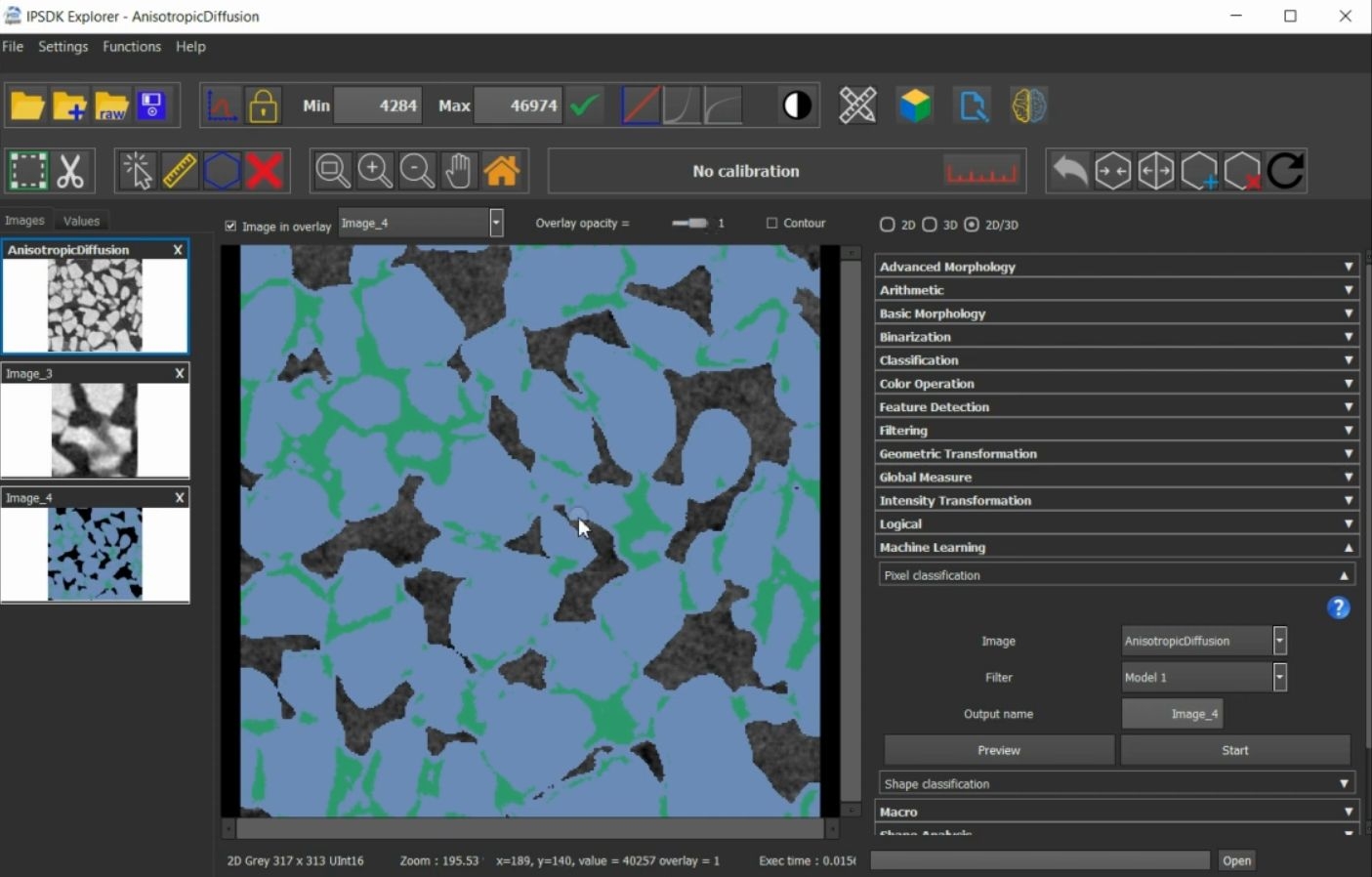Image resolution: width=1372 pixels, height=877 pixels.
Task: Select the scissors crop tool
Action: point(70,171)
